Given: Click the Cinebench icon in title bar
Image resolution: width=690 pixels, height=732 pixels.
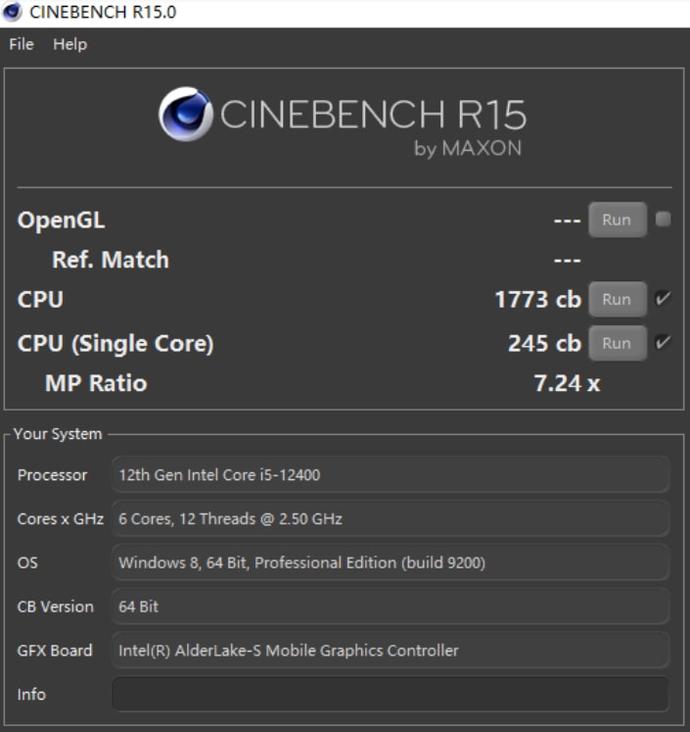Looking at the screenshot, I should pos(12,12).
